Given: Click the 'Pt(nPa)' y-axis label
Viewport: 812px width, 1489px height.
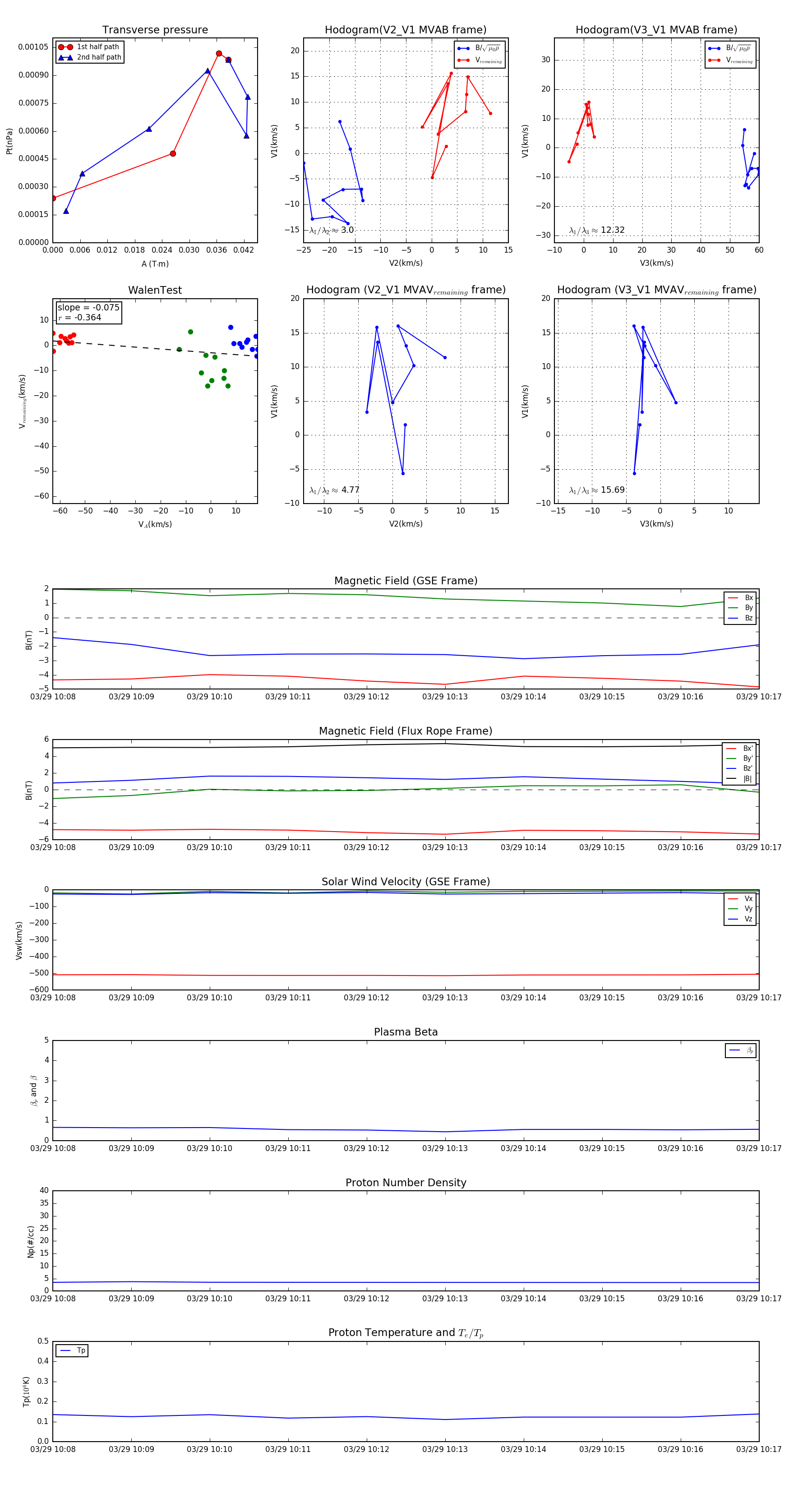Looking at the screenshot, I should [9, 140].
